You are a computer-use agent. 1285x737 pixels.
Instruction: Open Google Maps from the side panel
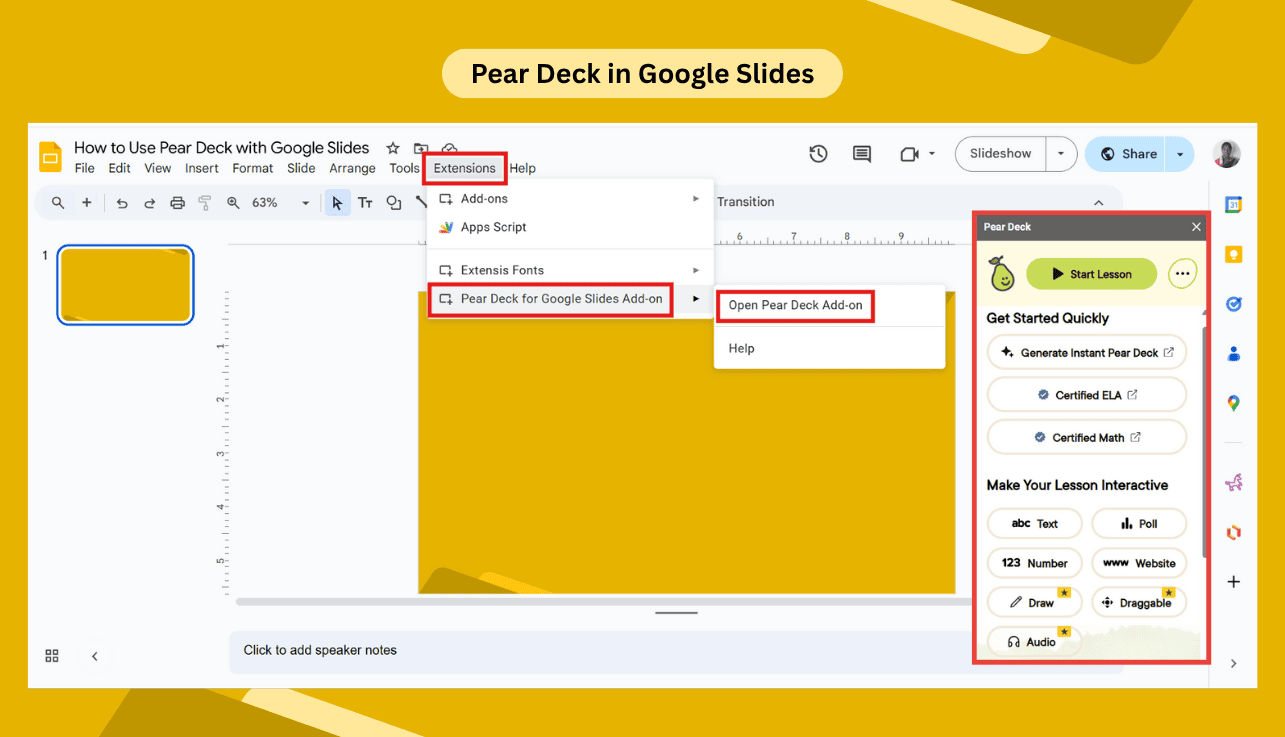coord(1233,403)
